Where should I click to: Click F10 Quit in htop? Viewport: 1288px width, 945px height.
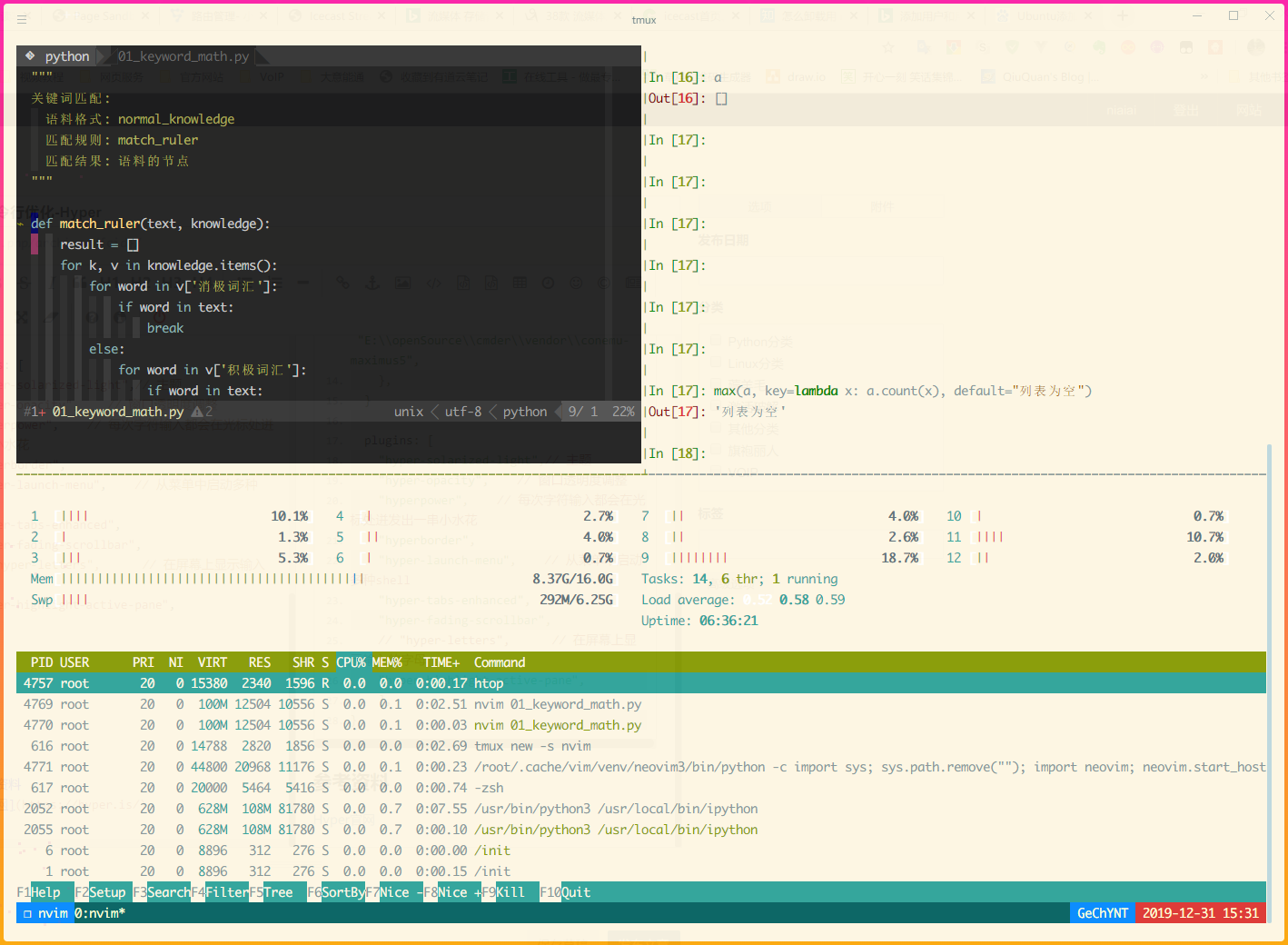[565, 892]
